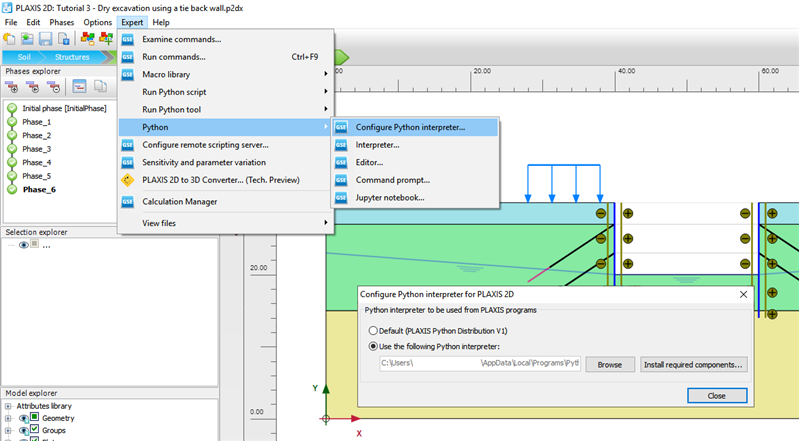Click the icon beside Examine commands
Screen dimensions: 799x441
pos(127,39)
